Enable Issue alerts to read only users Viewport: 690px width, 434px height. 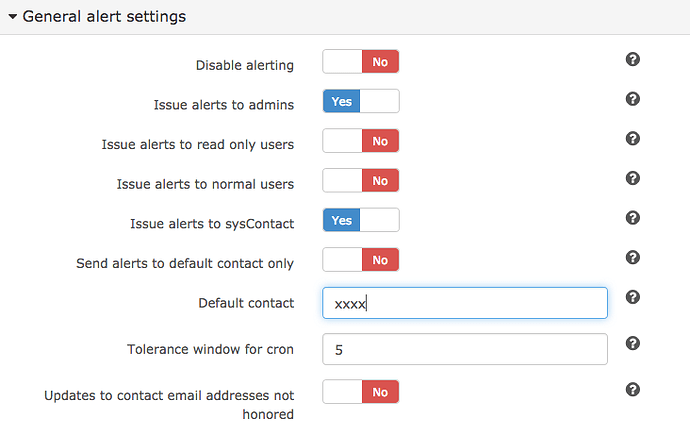click(361, 141)
